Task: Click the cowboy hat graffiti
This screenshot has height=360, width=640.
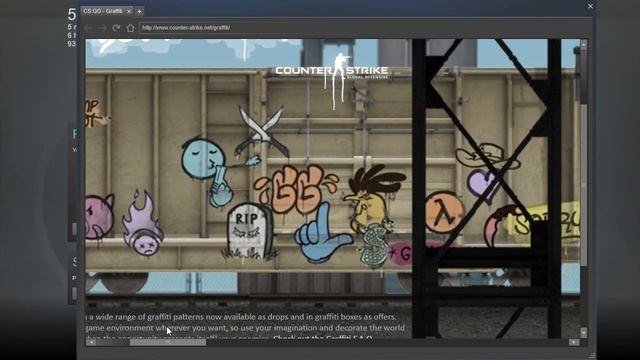Action: (487, 156)
